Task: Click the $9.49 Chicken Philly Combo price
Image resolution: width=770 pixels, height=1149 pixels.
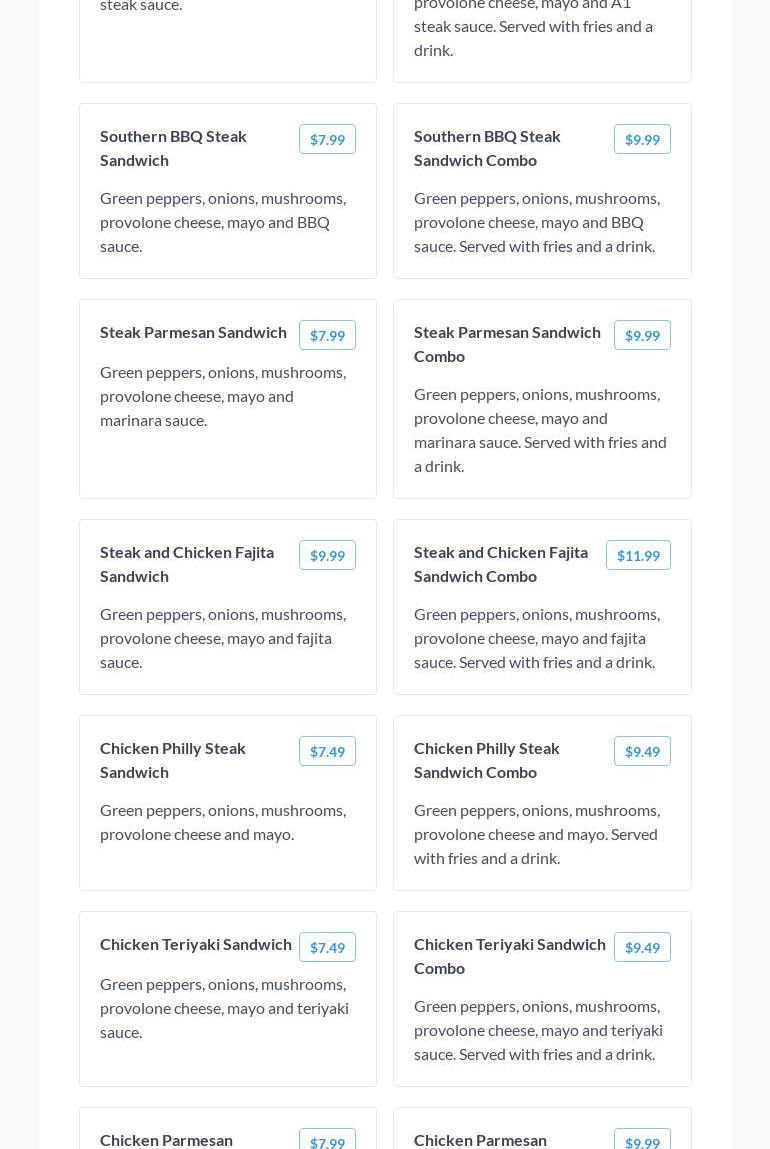Action: click(642, 752)
